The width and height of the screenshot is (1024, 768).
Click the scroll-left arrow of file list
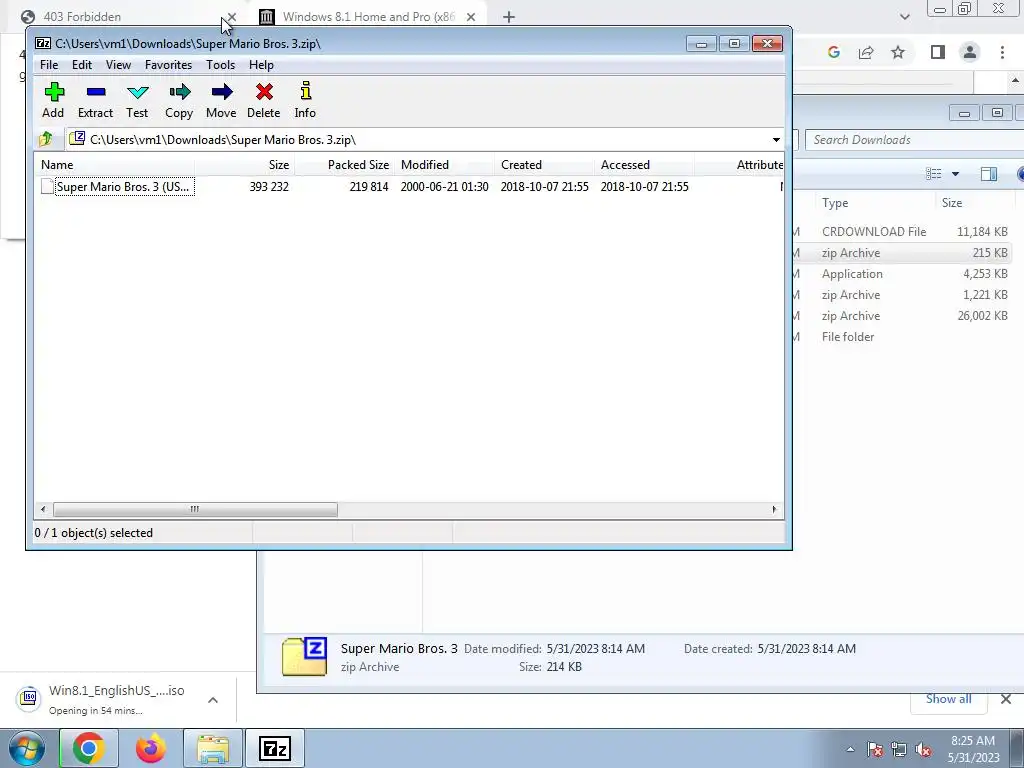click(43, 509)
